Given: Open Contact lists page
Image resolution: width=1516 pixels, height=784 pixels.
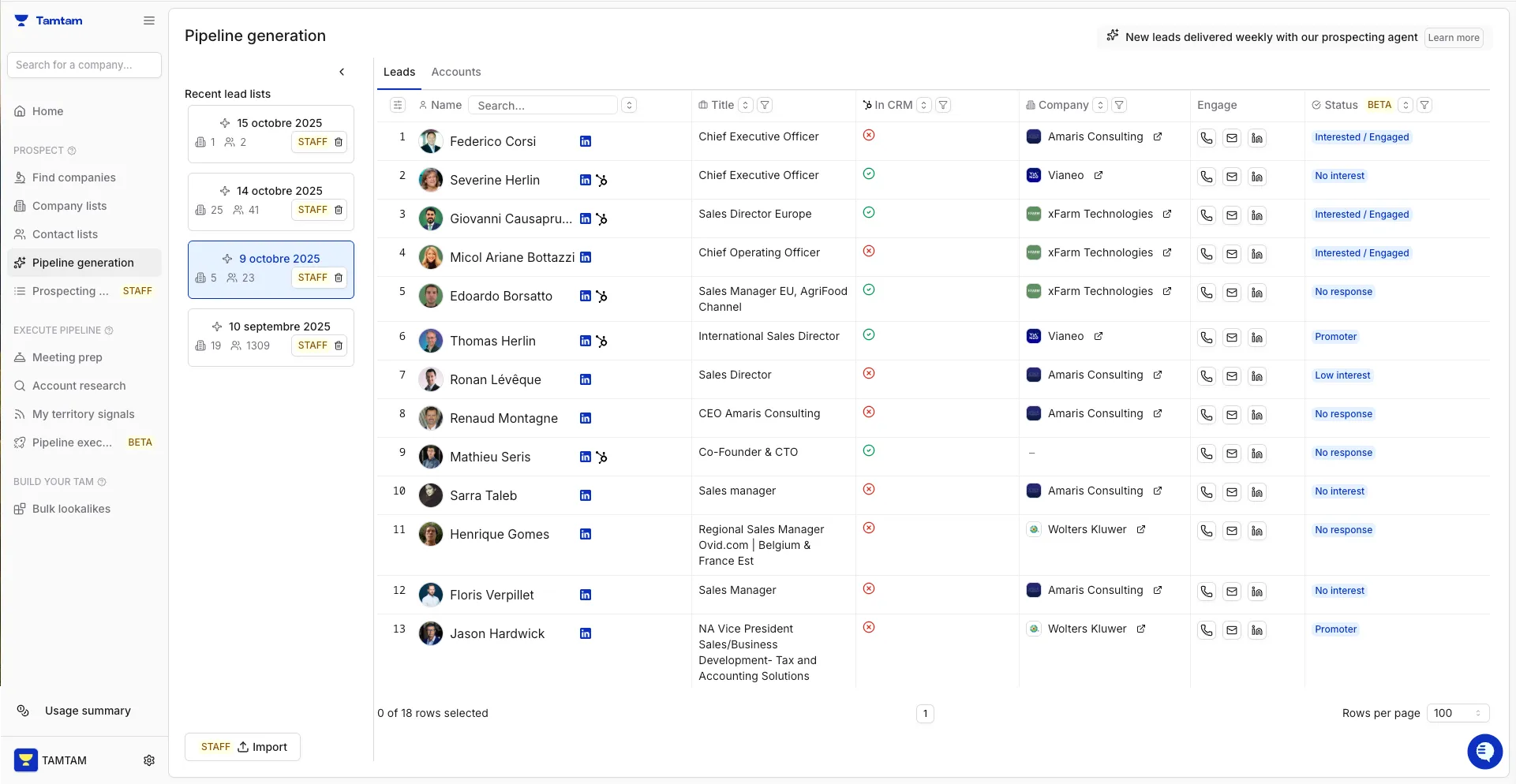Looking at the screenshot, I should [x=84, y=234].
